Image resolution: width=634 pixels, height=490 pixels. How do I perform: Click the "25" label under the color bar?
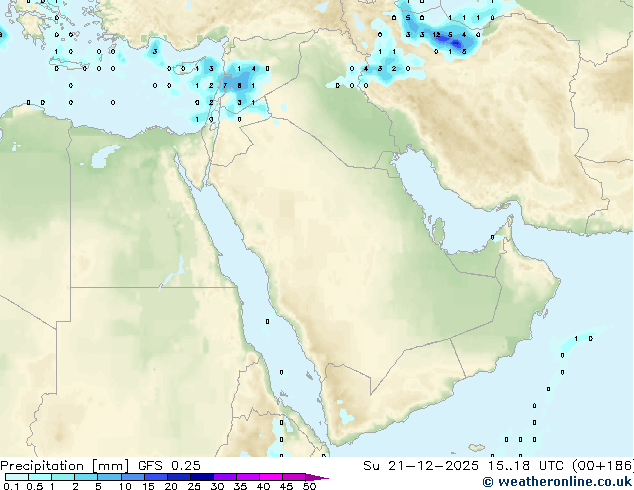[194, 486]
